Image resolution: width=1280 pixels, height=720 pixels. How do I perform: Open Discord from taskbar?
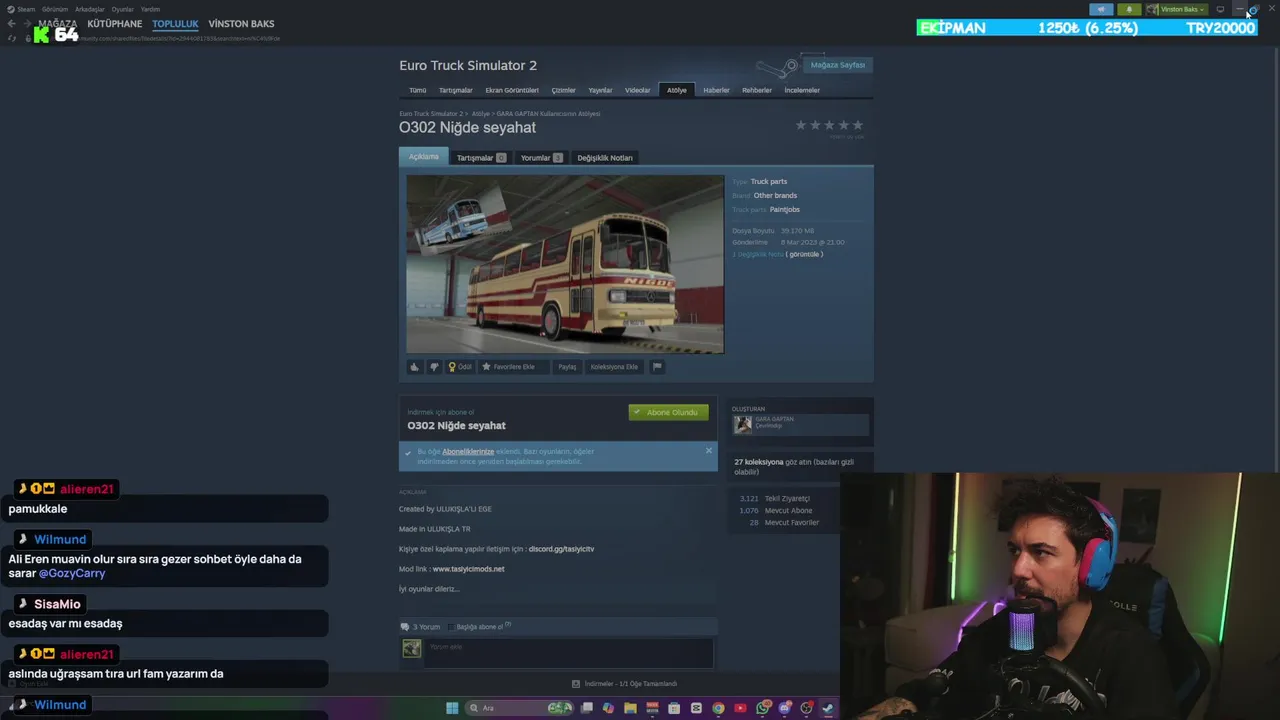pos(785,708)
